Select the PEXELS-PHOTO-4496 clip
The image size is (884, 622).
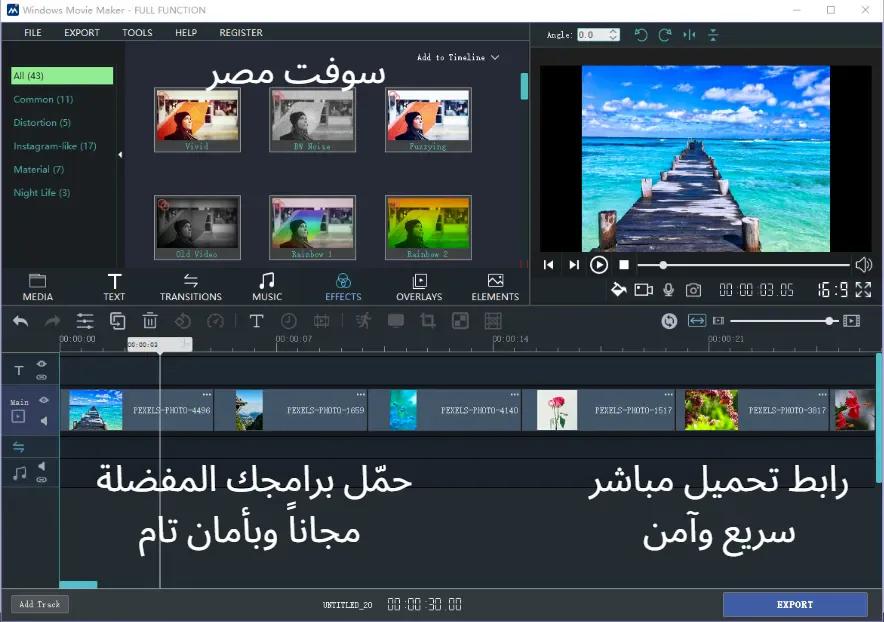(137, 410)
